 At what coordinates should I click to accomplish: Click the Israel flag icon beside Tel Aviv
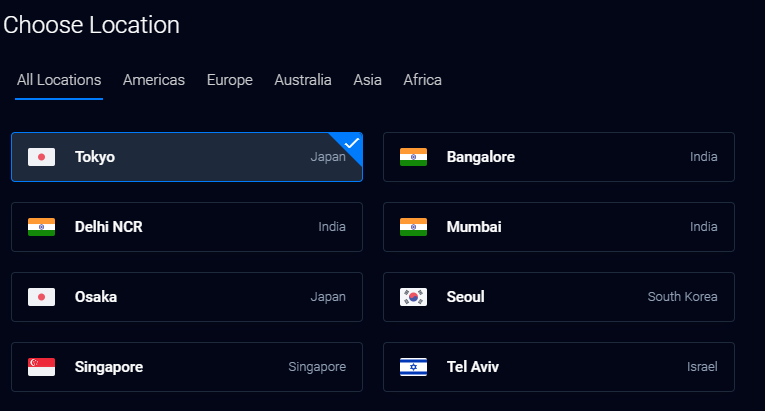coord(413,367)
